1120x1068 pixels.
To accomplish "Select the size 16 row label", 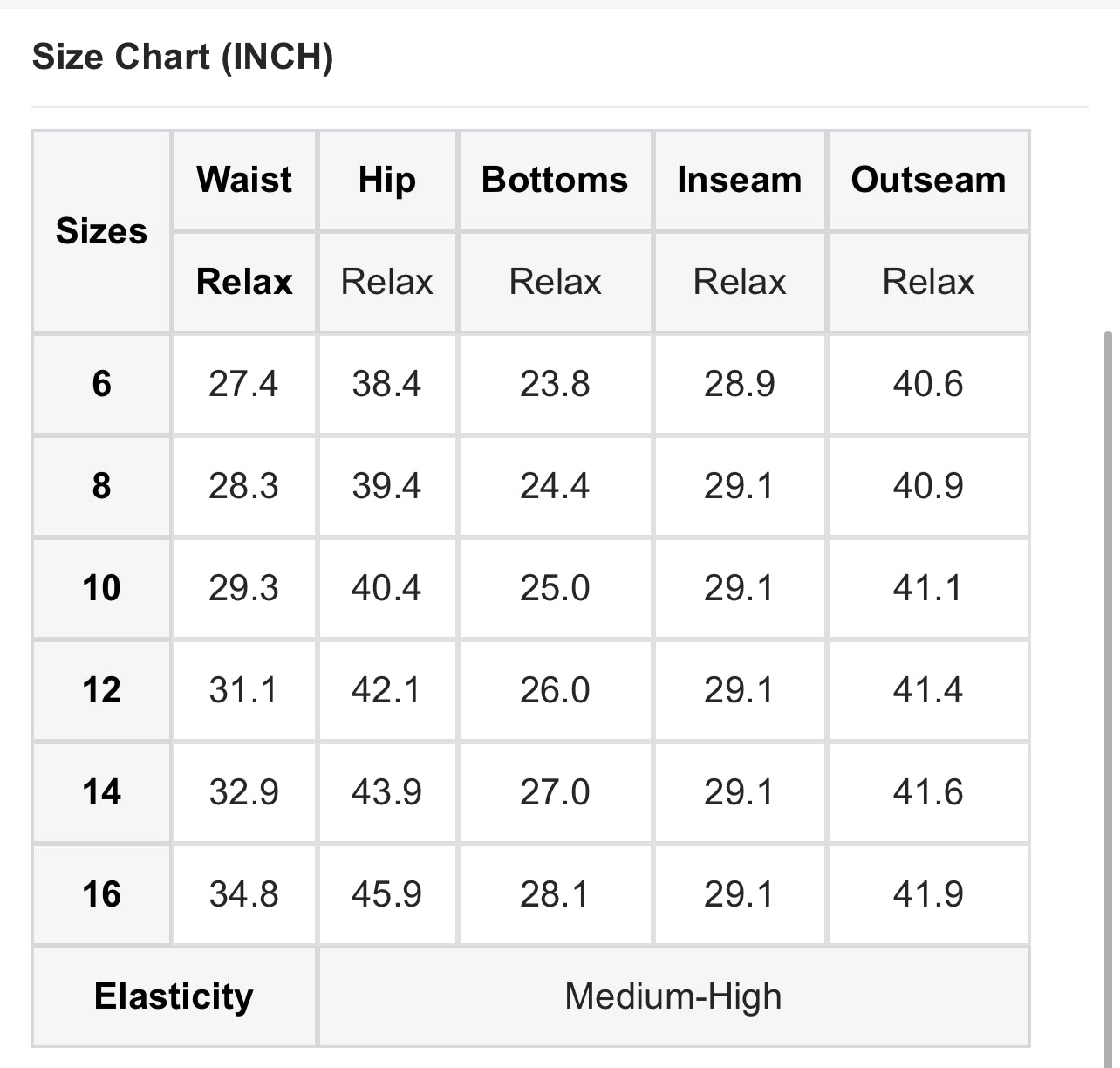I will click(101, 894).
